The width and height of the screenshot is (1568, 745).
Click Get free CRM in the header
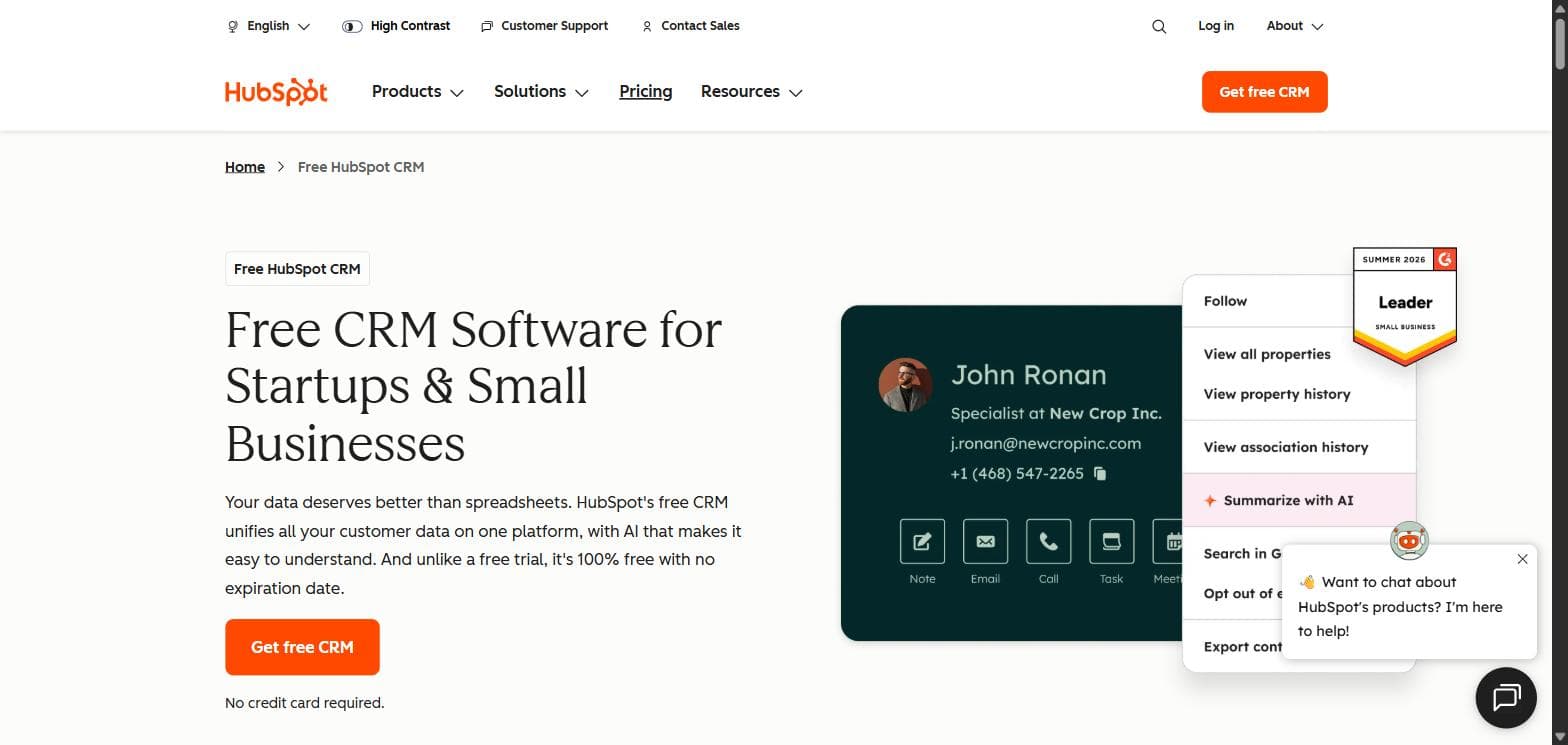point(1264,92)
